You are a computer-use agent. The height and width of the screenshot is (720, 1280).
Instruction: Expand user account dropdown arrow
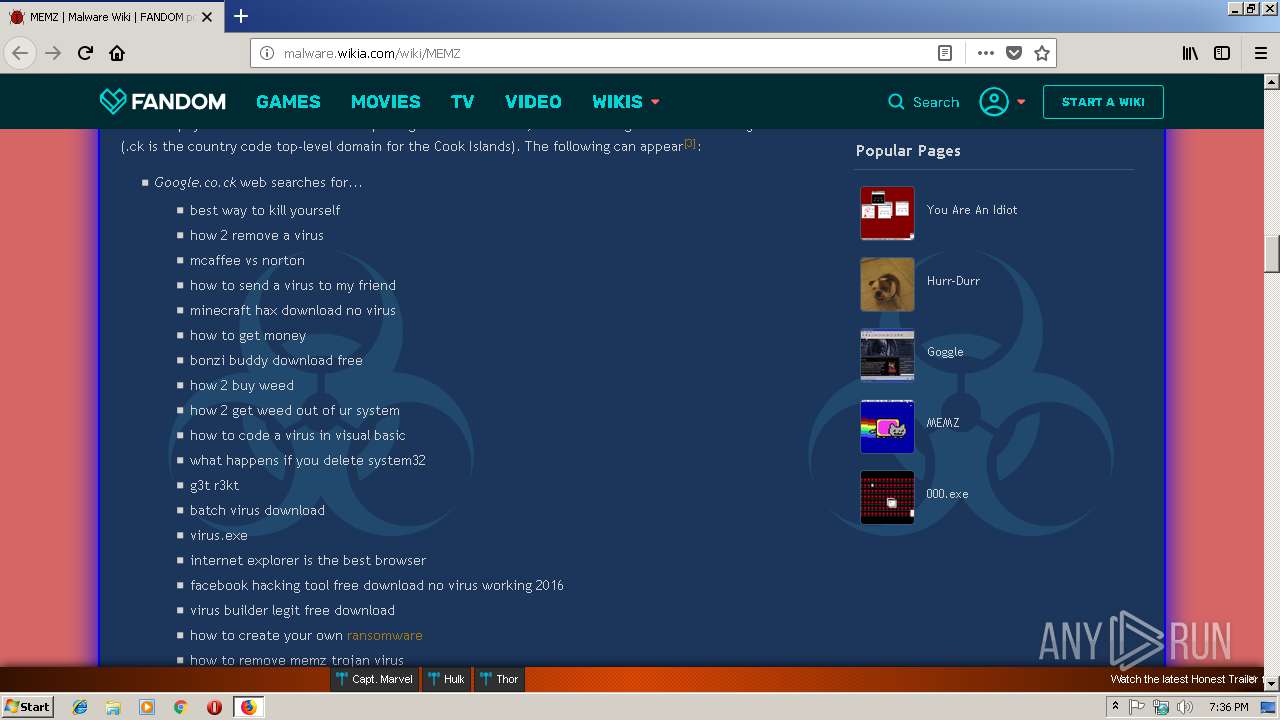click(1021, 102)
